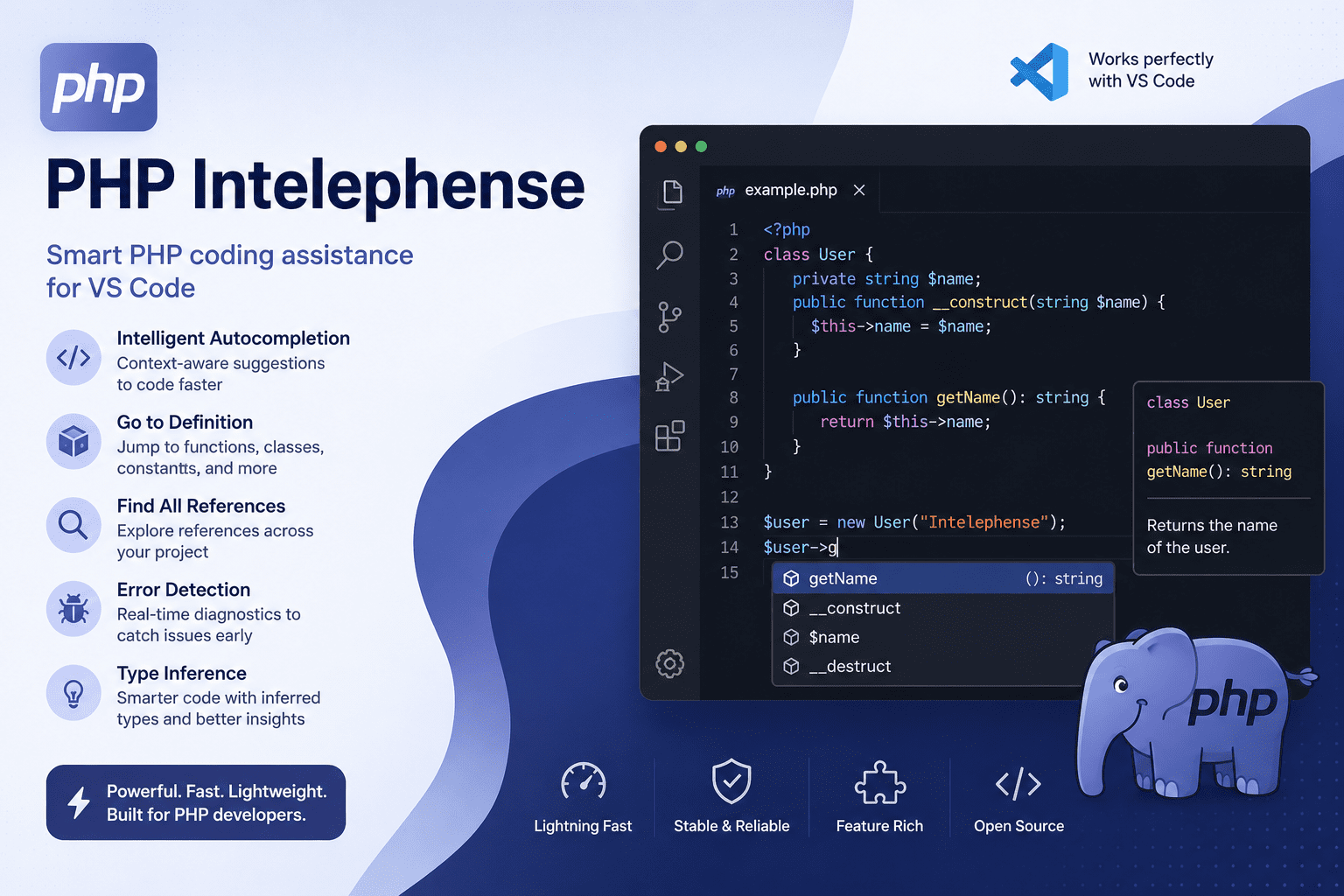Click the VS Code logo

click(x=1040, y=71)
